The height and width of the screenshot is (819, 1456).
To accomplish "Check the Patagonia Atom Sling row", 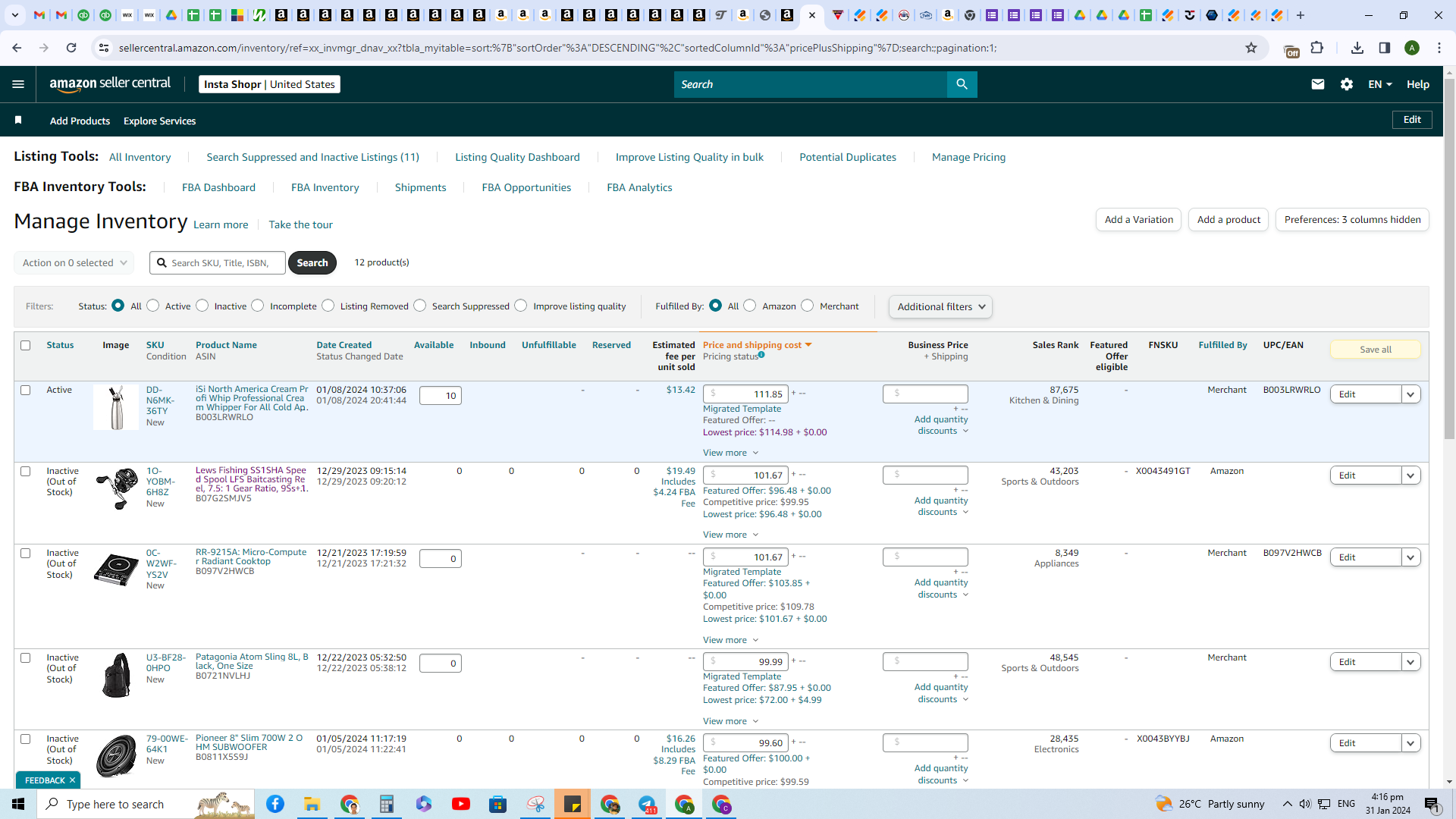I will click(x=25, y=657).
